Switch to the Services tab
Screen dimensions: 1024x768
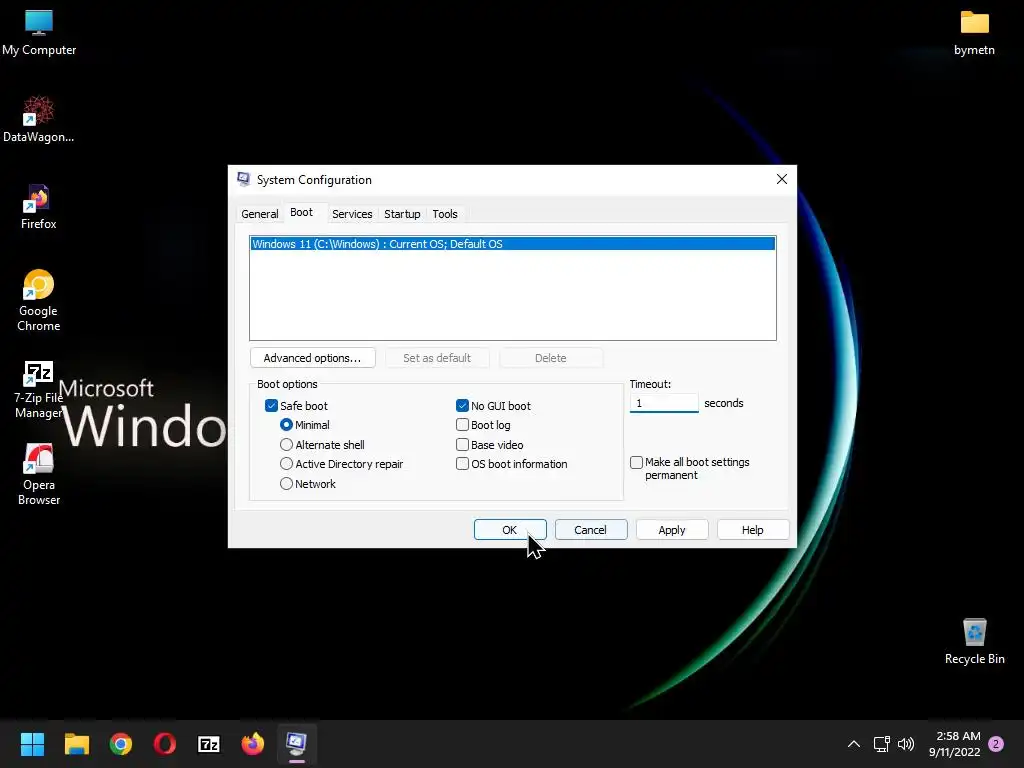(x=352, y=214)
